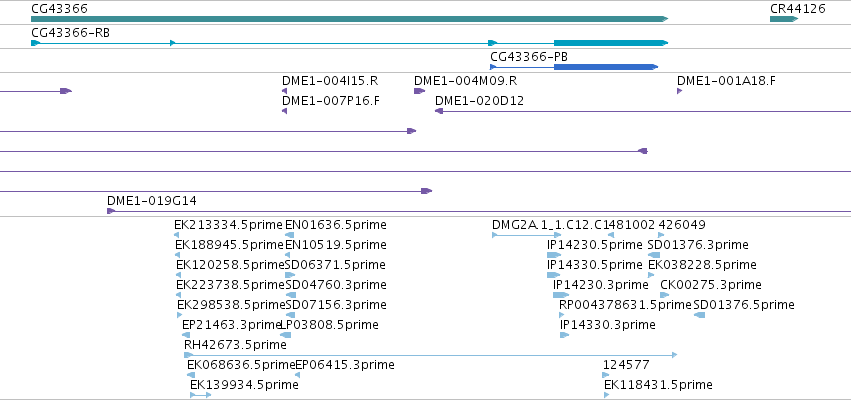The height and width of the screenshot is (400, 851).
Task: Click the DME1-019G14 feature start arrow
Action: [x=111, y=211]
